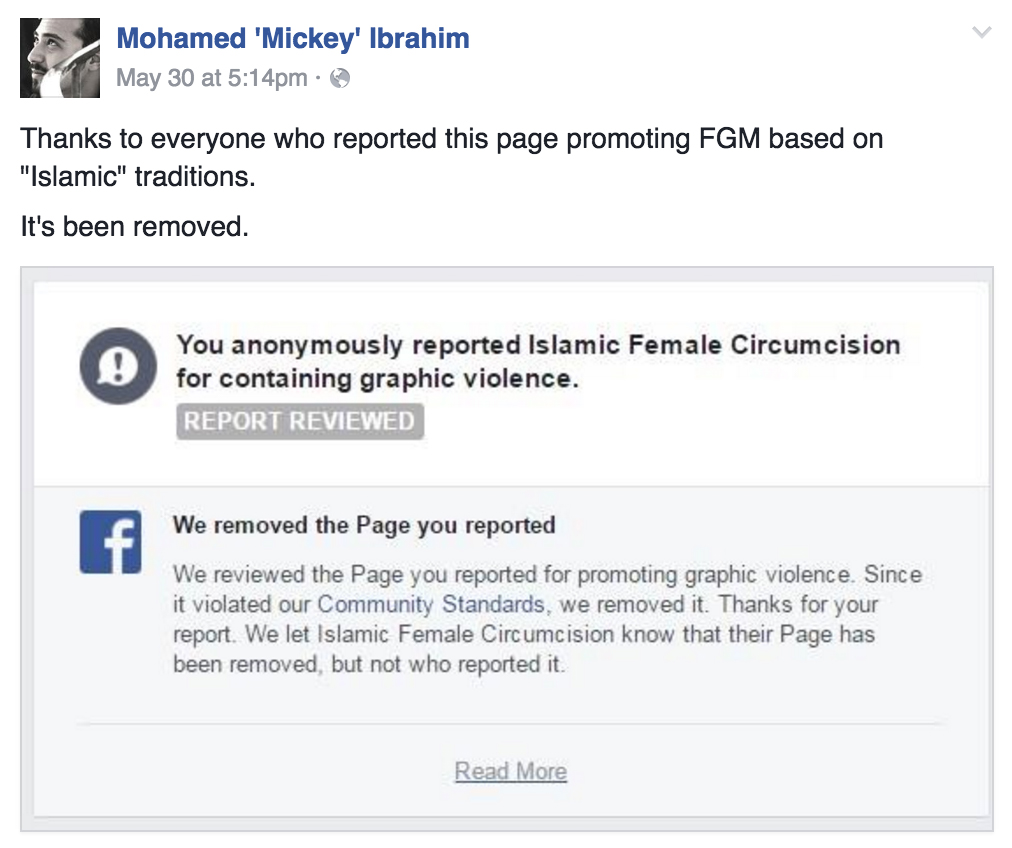
Task: Click "Islamic Female Circumcision" in the gray paragraph
Action: pyautogui.click(x=465, y=634)
